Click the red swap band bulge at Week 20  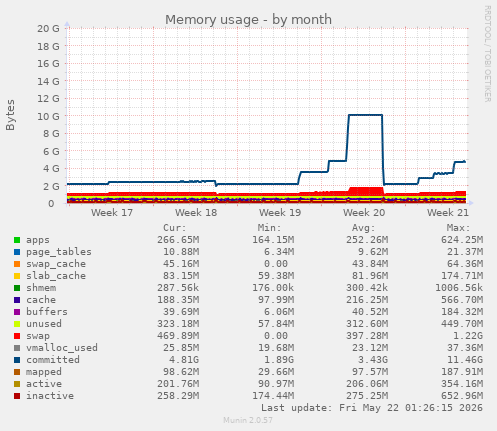point(366,191)
